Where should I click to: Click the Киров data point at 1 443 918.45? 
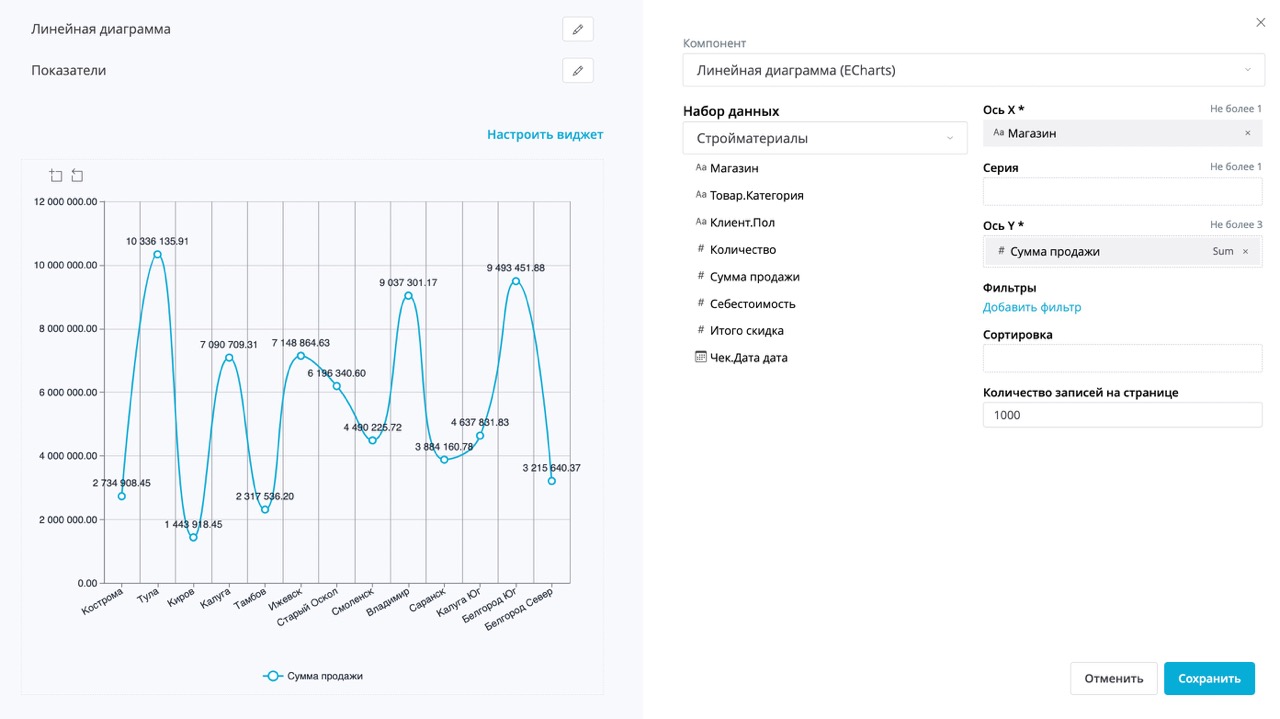193,537
